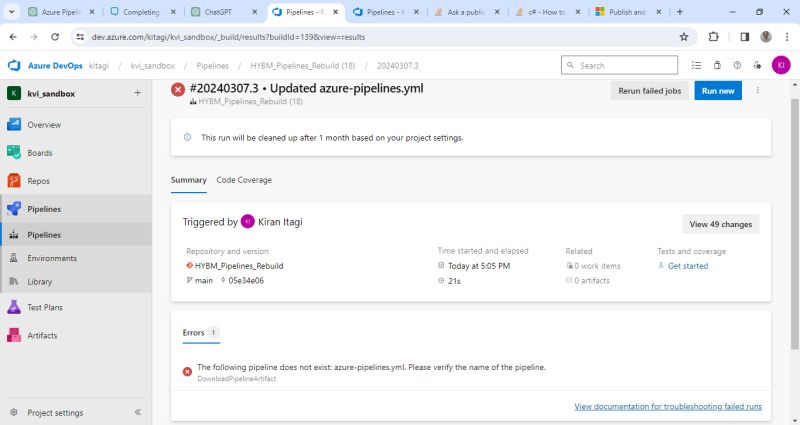
Task: Open Chrome three-dot menu
Action: [787, 37]
